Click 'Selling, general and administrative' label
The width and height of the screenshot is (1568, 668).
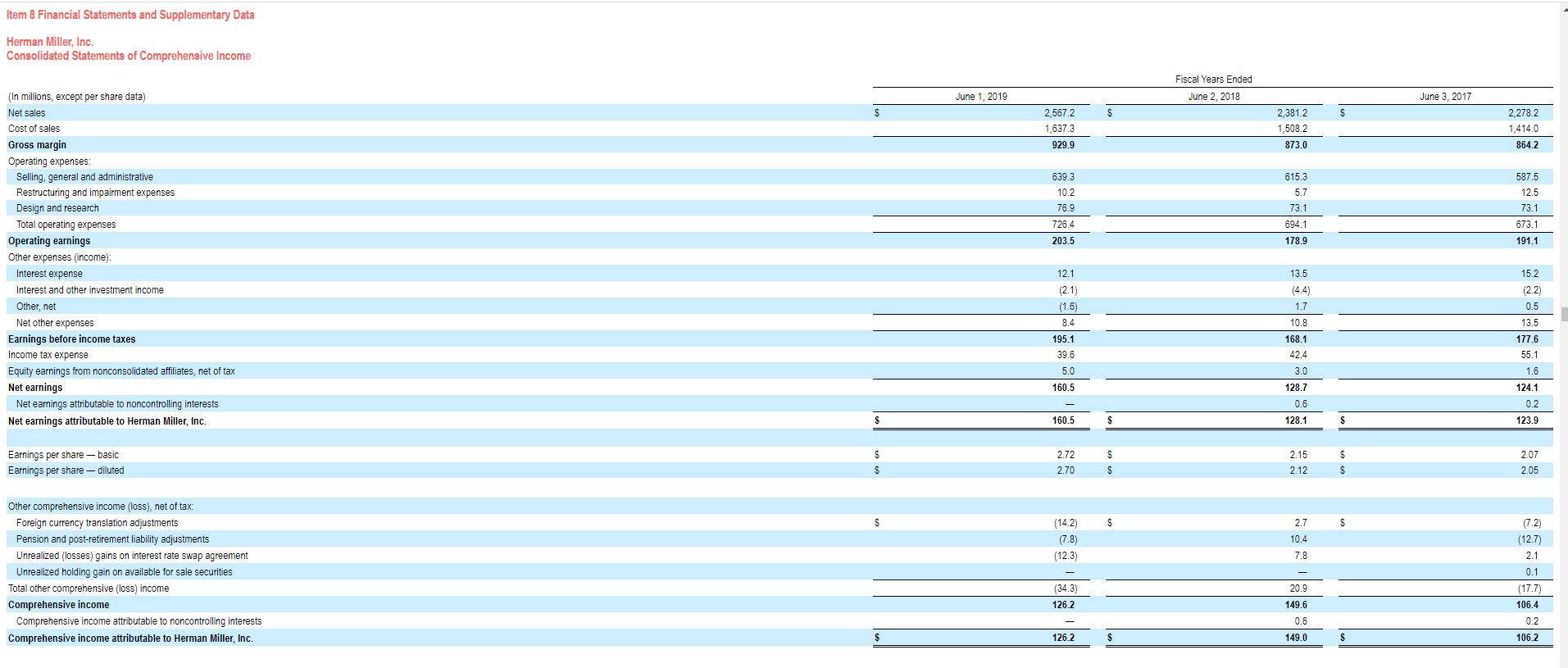coord(84,177)
